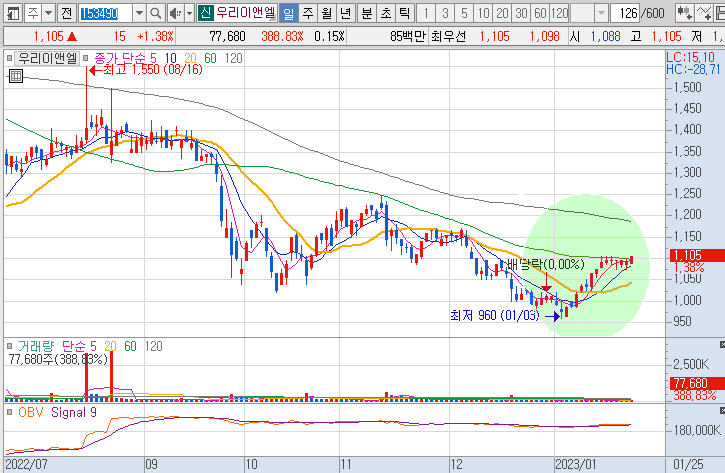
Task: Click the 종가 단순 moving average label
Action: coord(119,58)
